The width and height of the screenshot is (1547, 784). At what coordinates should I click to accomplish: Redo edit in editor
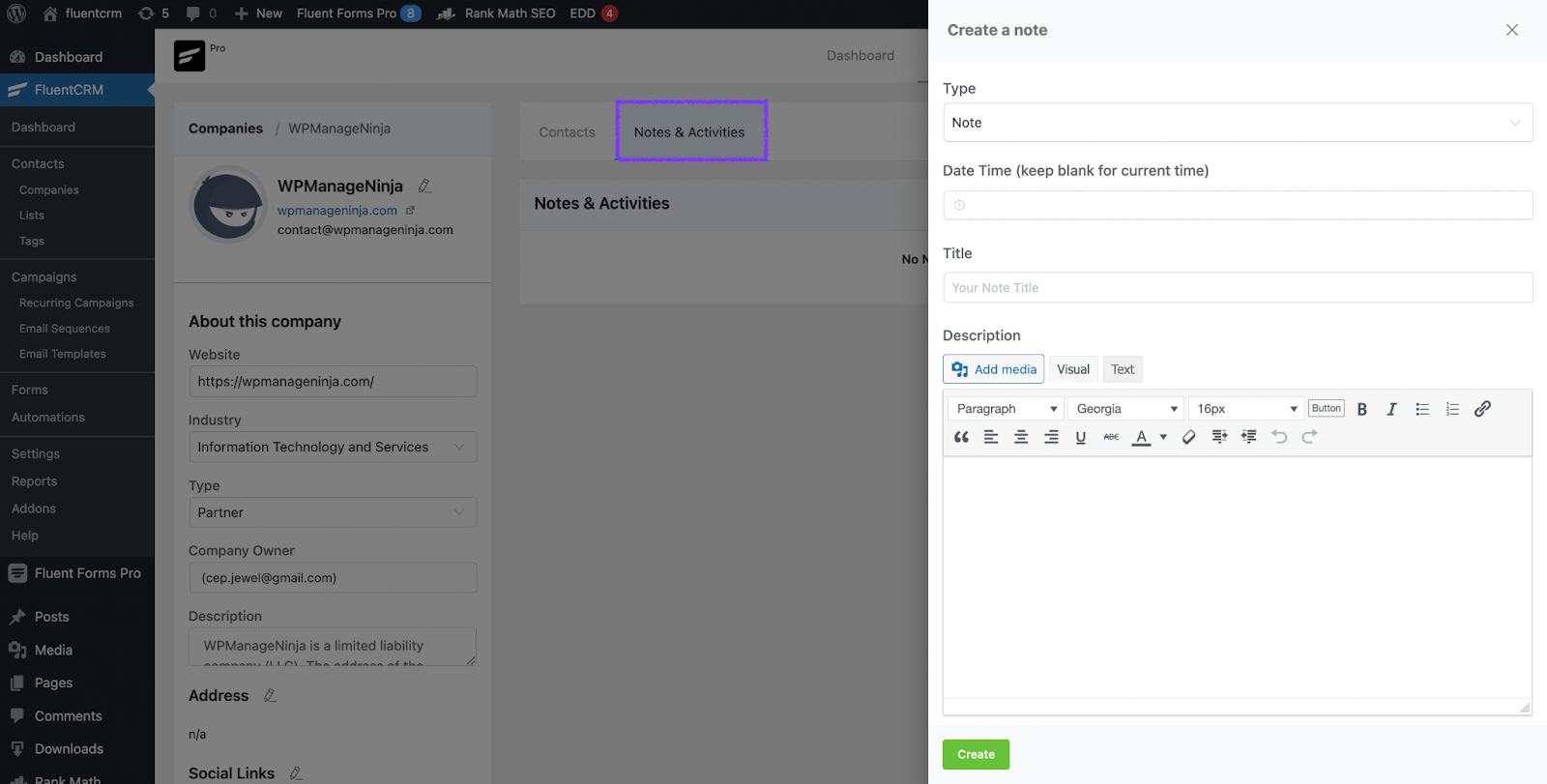pyautogui.click(x=1309, y=437)
